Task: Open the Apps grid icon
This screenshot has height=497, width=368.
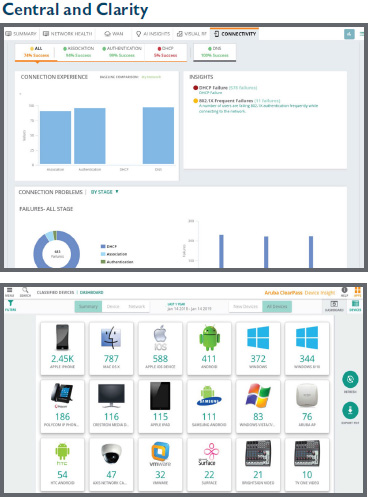Action: click(x=357, y=290)
